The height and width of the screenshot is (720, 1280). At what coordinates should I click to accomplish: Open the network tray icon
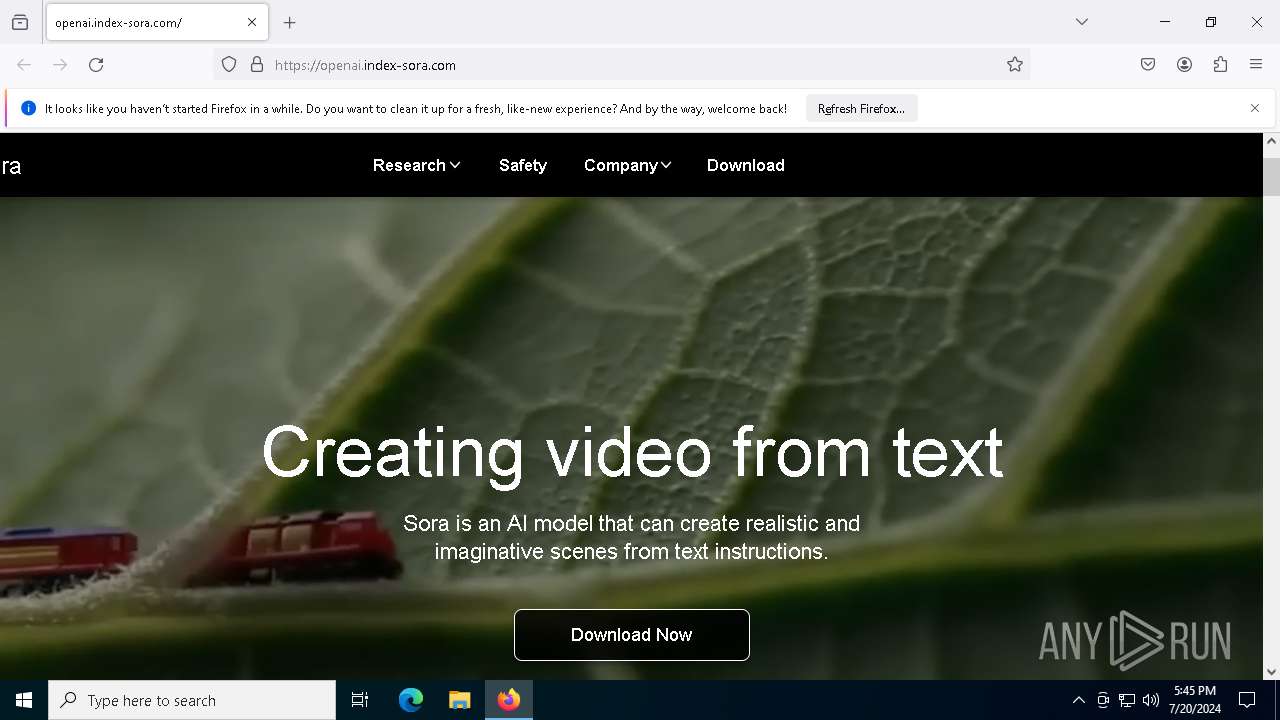pyautogui.click(x=1127, y=700)
